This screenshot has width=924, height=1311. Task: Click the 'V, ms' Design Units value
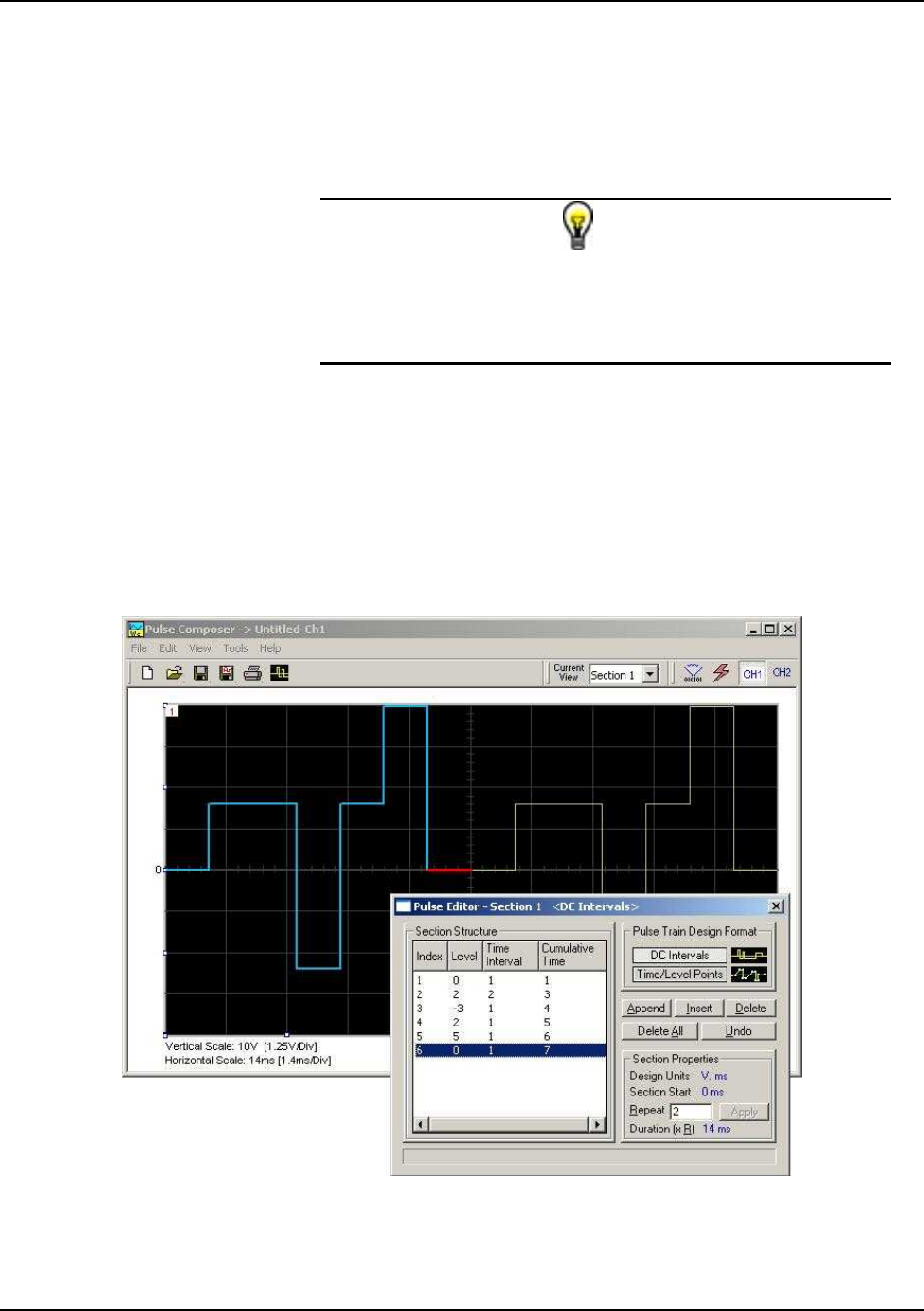point(714,1077)
